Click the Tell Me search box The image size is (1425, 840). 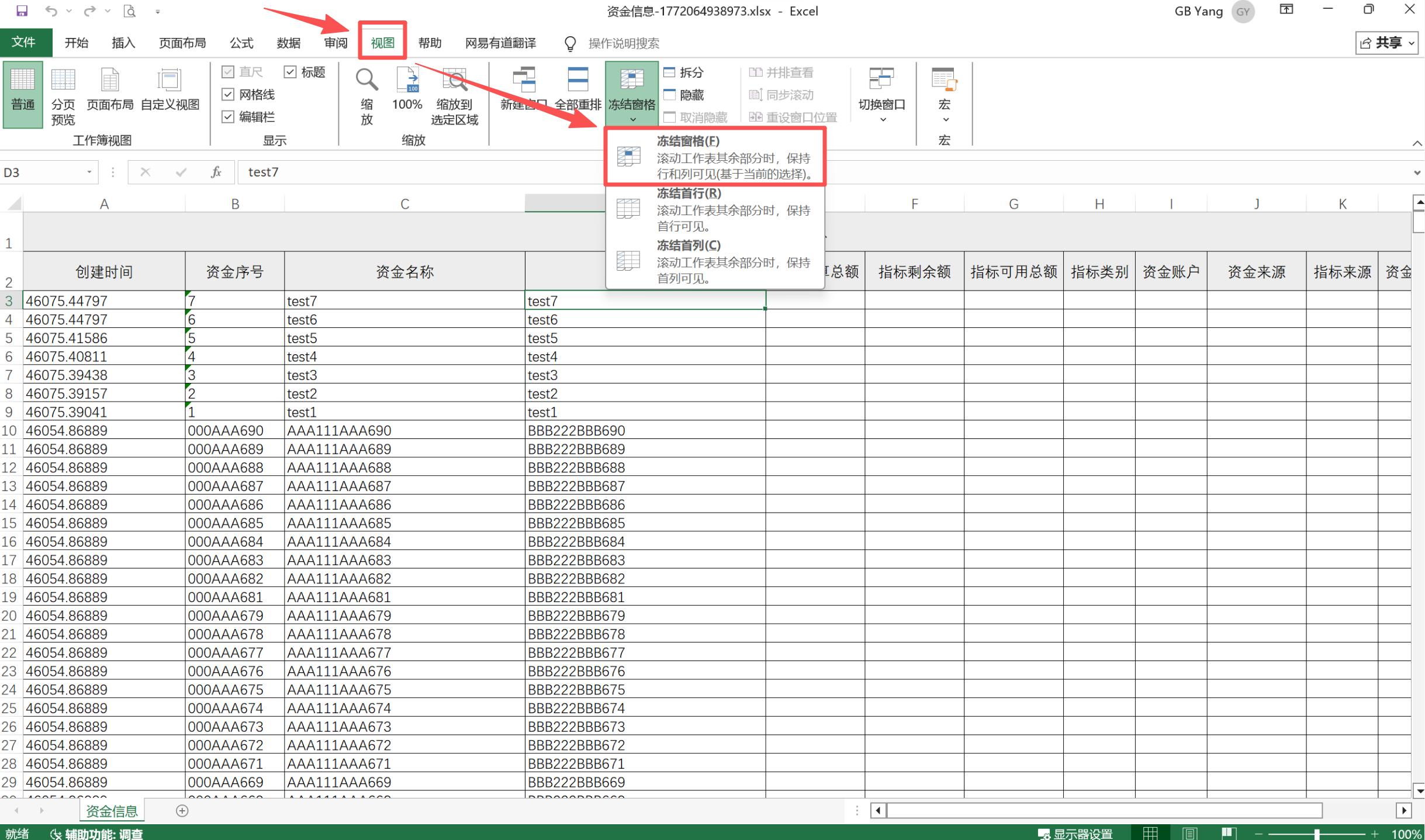click(624, 43)
